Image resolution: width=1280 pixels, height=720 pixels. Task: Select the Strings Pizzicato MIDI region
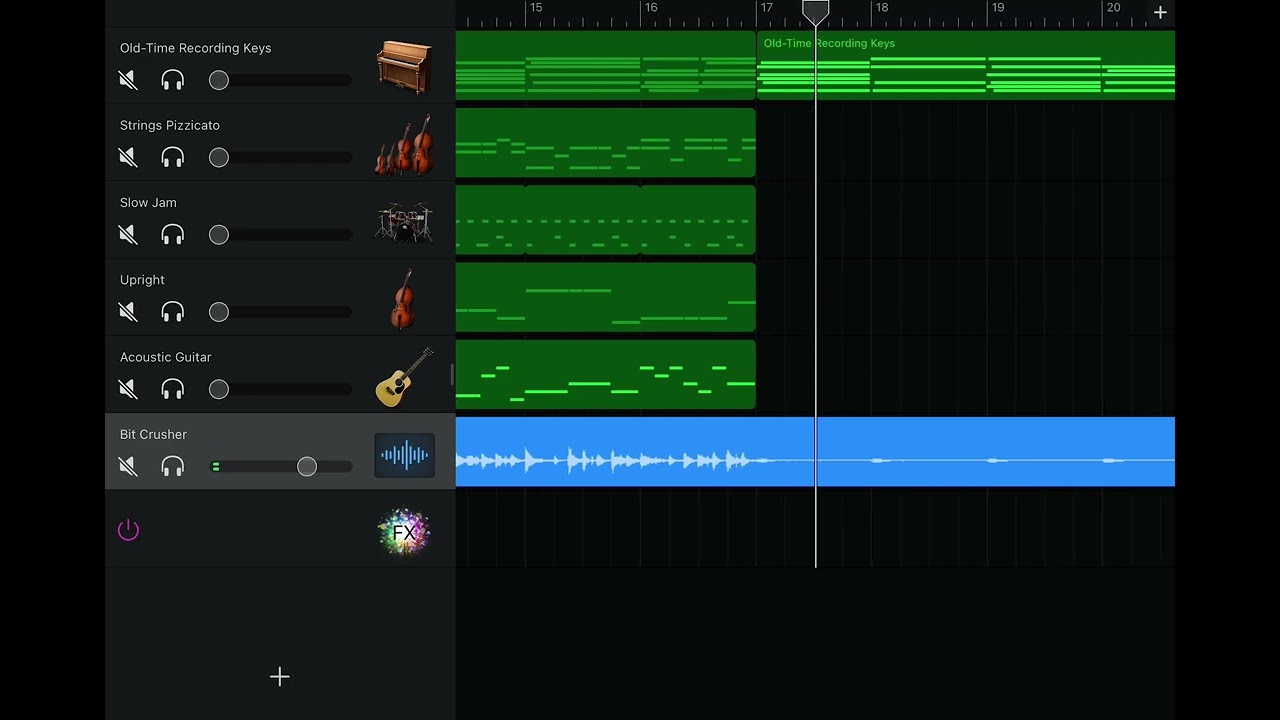606,142
